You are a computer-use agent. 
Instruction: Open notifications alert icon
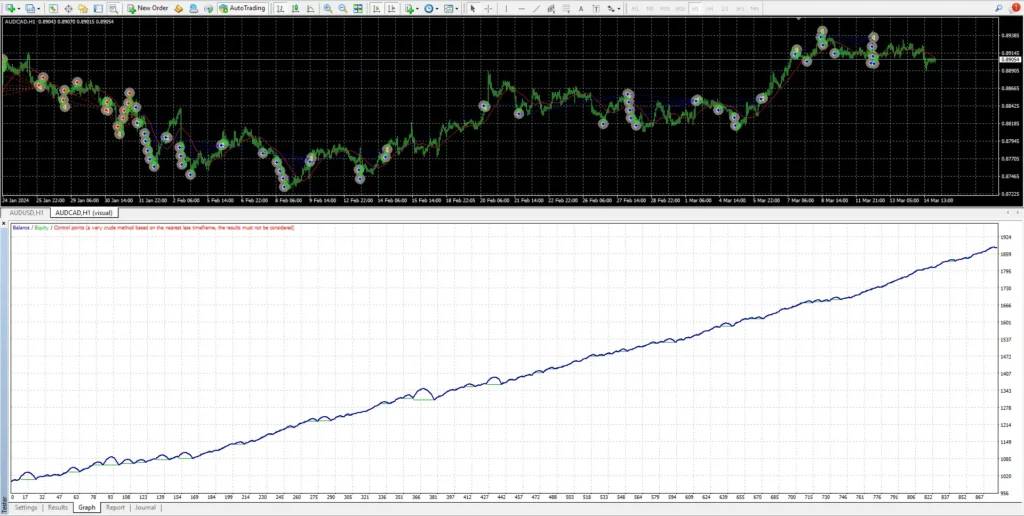1014,8
